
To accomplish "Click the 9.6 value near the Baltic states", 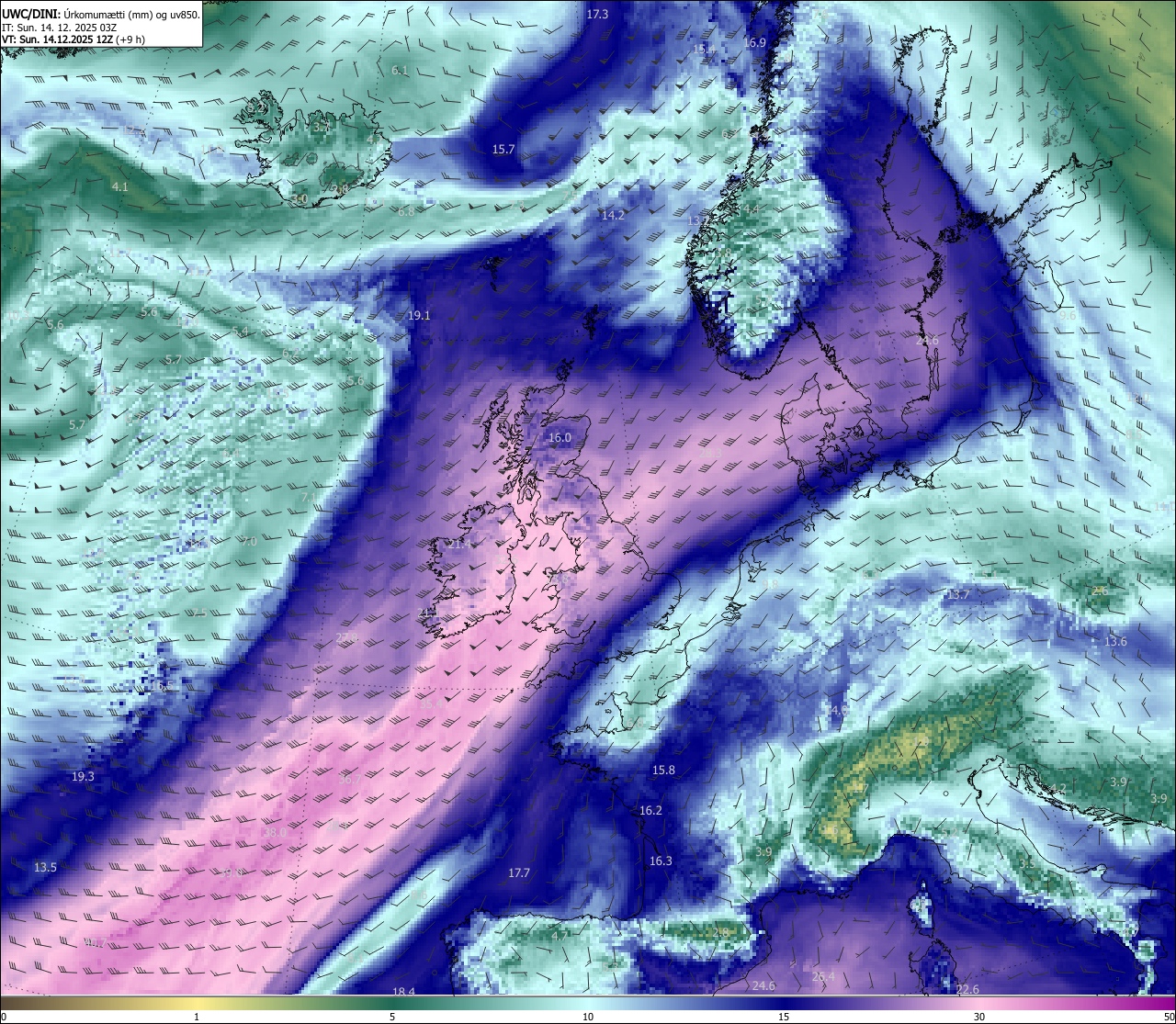I will pos(1067,315).
